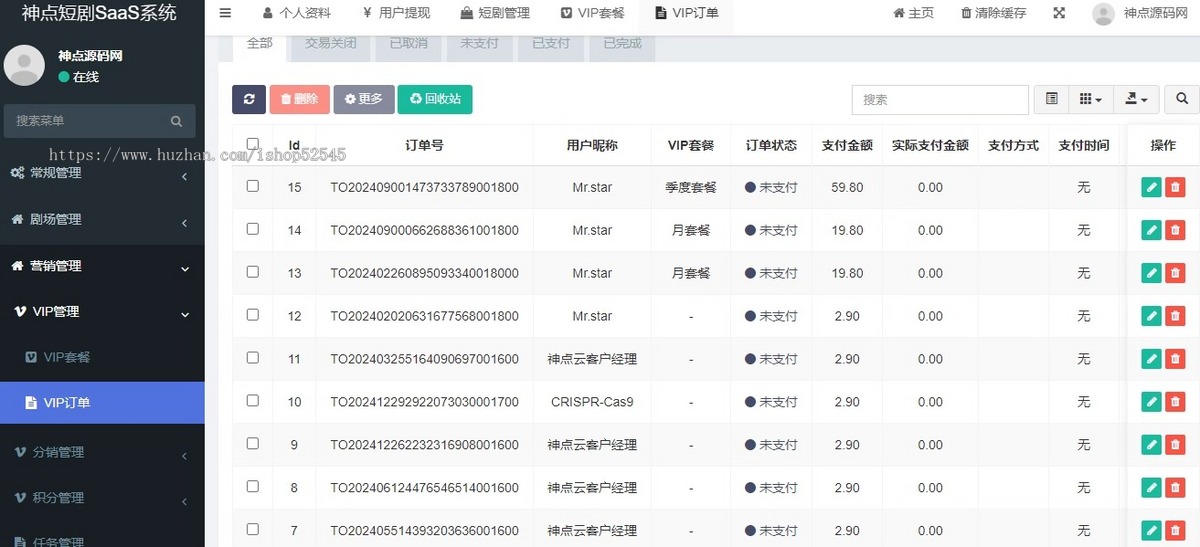
Task: Edit order Id 13 with the green pencil
Action: (1151, 273)
